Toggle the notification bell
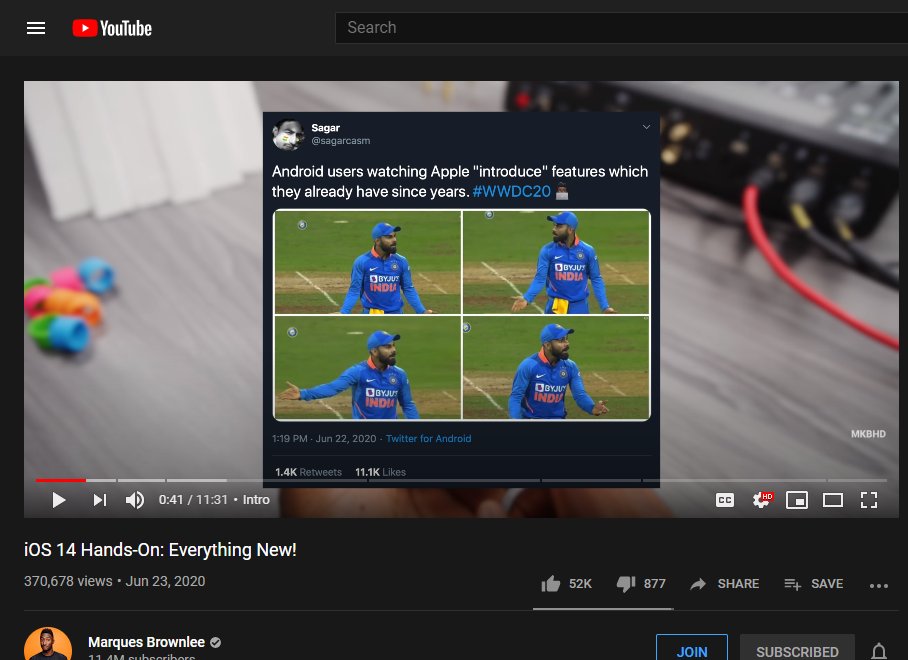Image resolution: width=908 pixels, height=660 pixels. pyautogui.click(x=879, y=651)
